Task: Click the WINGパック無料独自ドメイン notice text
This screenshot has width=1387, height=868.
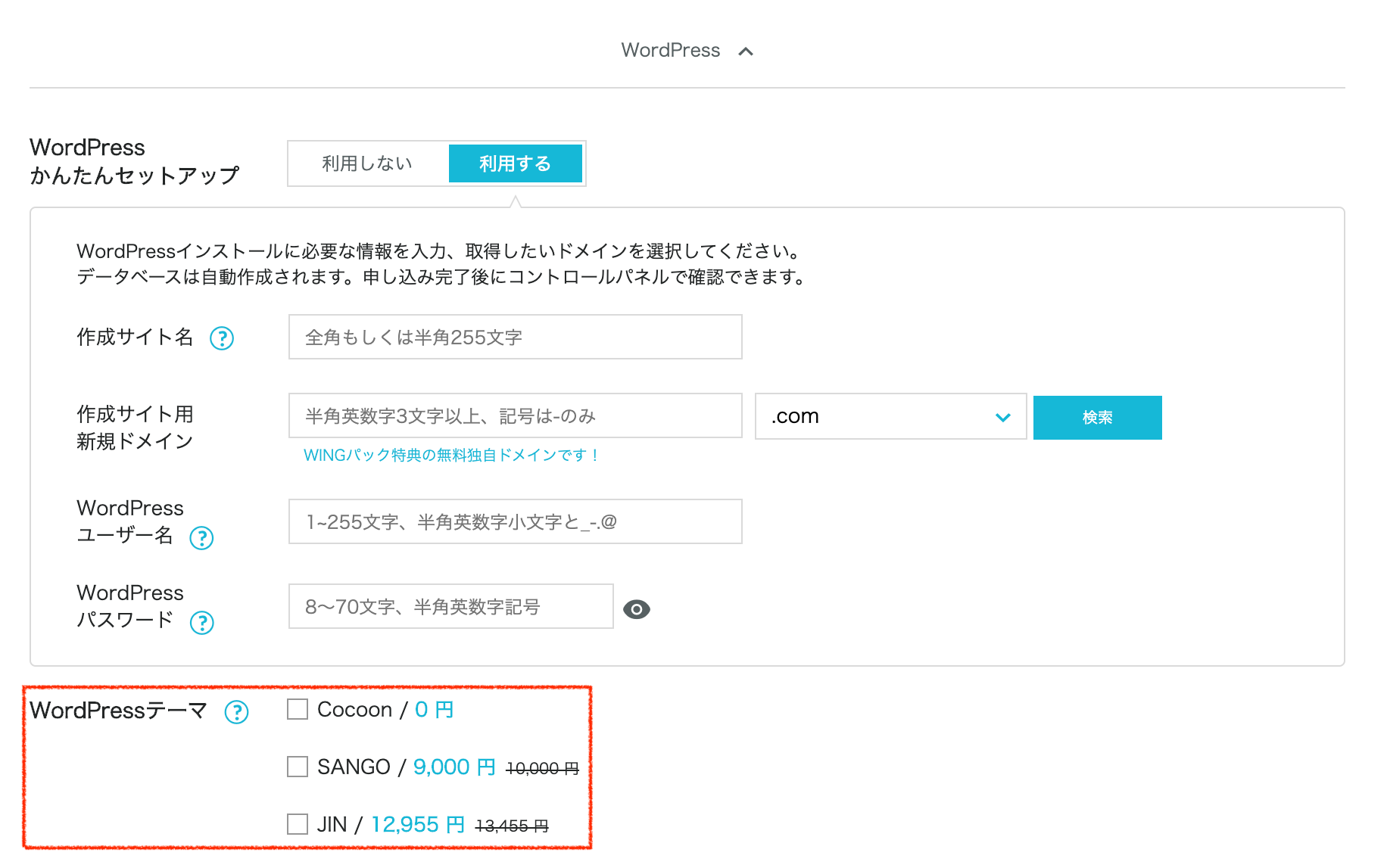Action: tap(451, 456)
